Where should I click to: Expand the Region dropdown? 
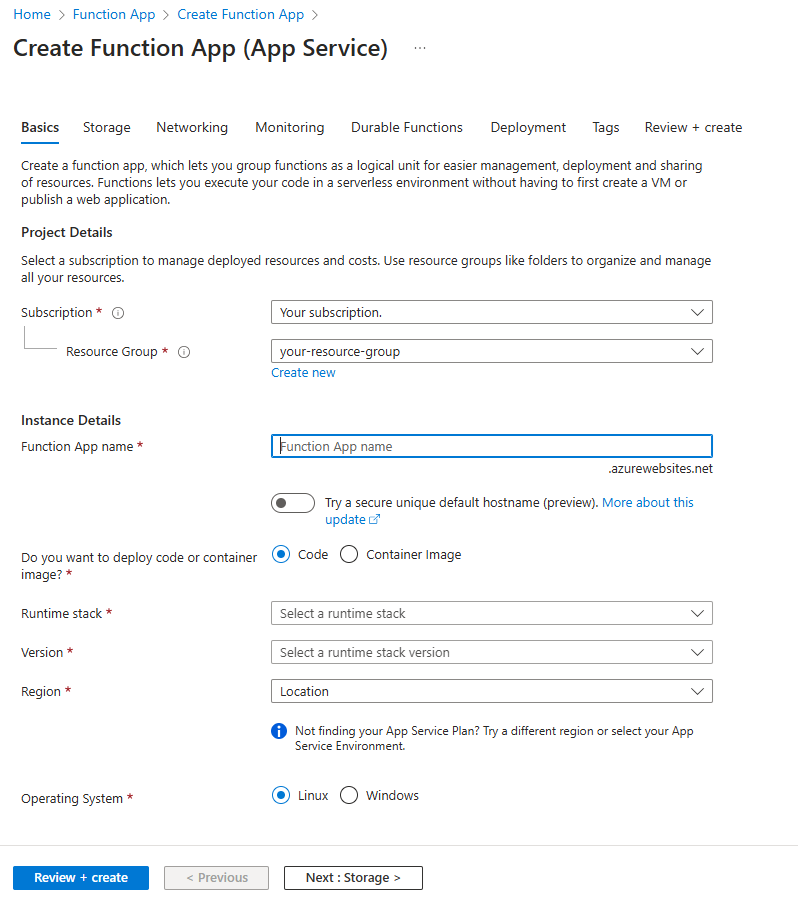click(x=491, y=692)
